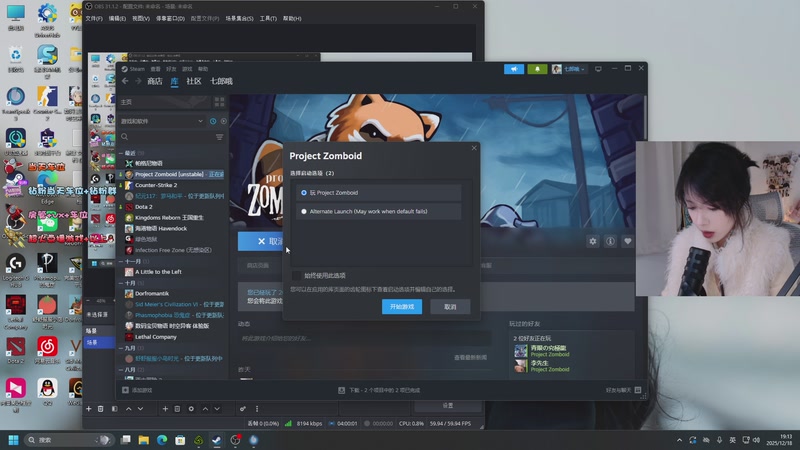Open the Steam downloads status bar entry

[379, 390]
